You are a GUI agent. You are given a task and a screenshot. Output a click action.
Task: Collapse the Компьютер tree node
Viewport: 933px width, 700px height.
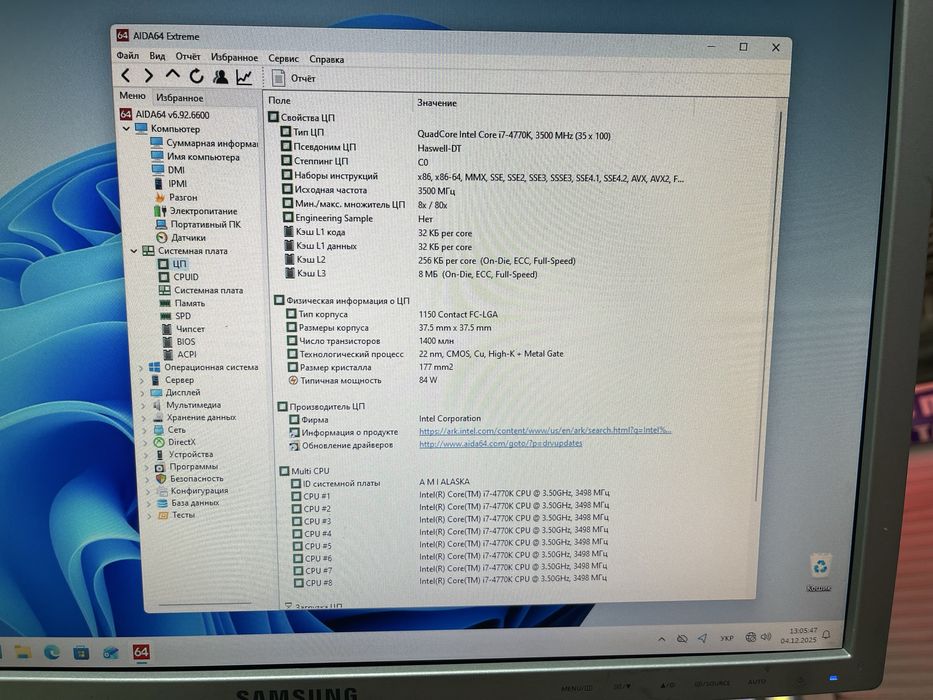click(x=126, y=129)
